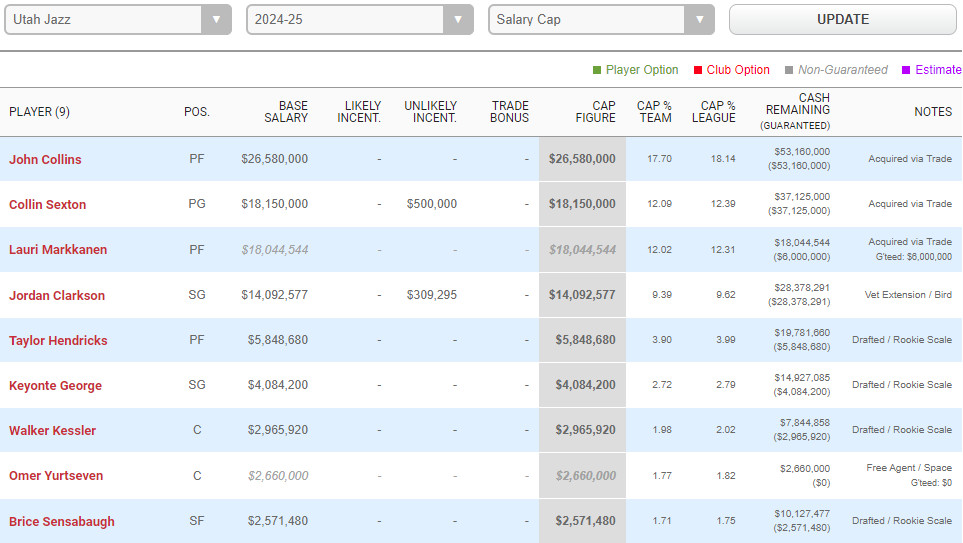Image resolution: width=963 pixels, height=543 pixels.
Task: Sort by UNLIKELY INCENT. column header
Action: (x=430, y=112)
